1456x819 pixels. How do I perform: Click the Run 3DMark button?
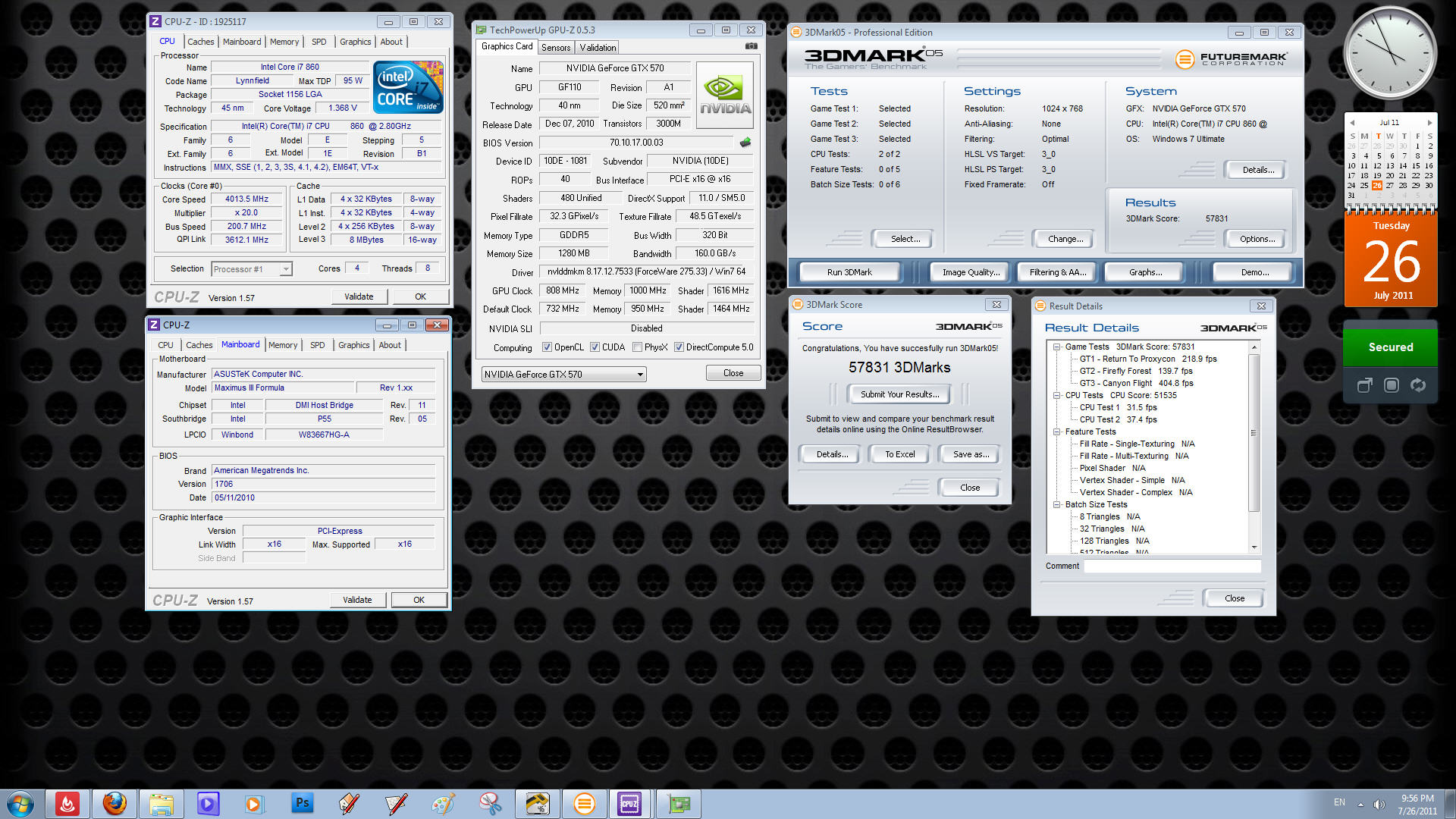(849, 272)
